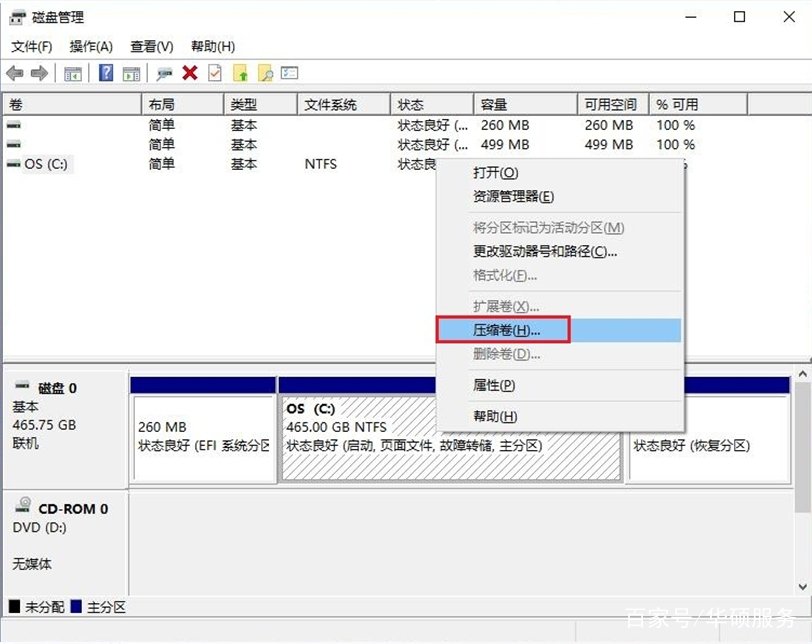Click the yellow up-arrow toolbar icon

coord(240,72)
